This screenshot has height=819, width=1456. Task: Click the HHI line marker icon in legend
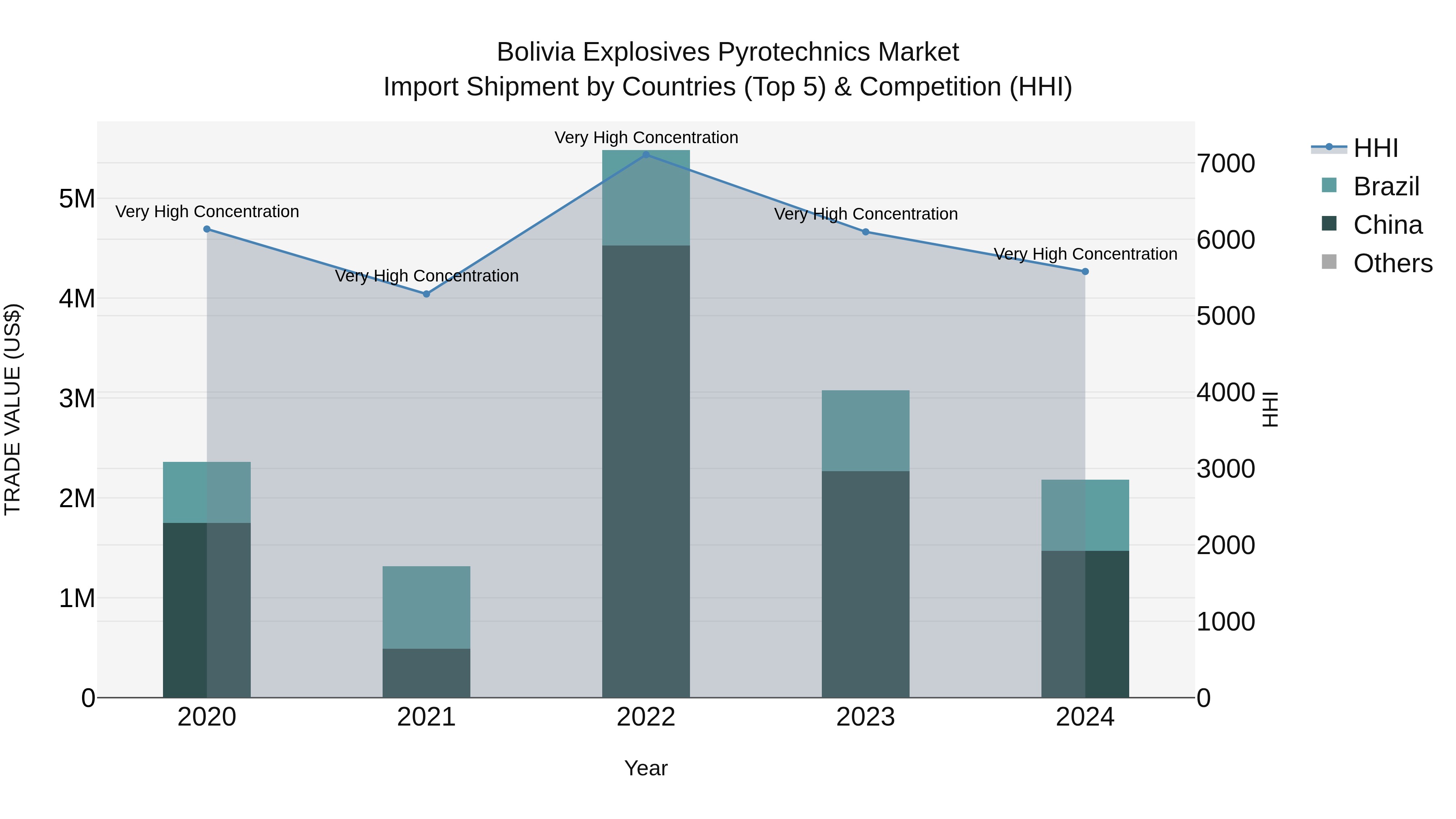(1329, 148)
